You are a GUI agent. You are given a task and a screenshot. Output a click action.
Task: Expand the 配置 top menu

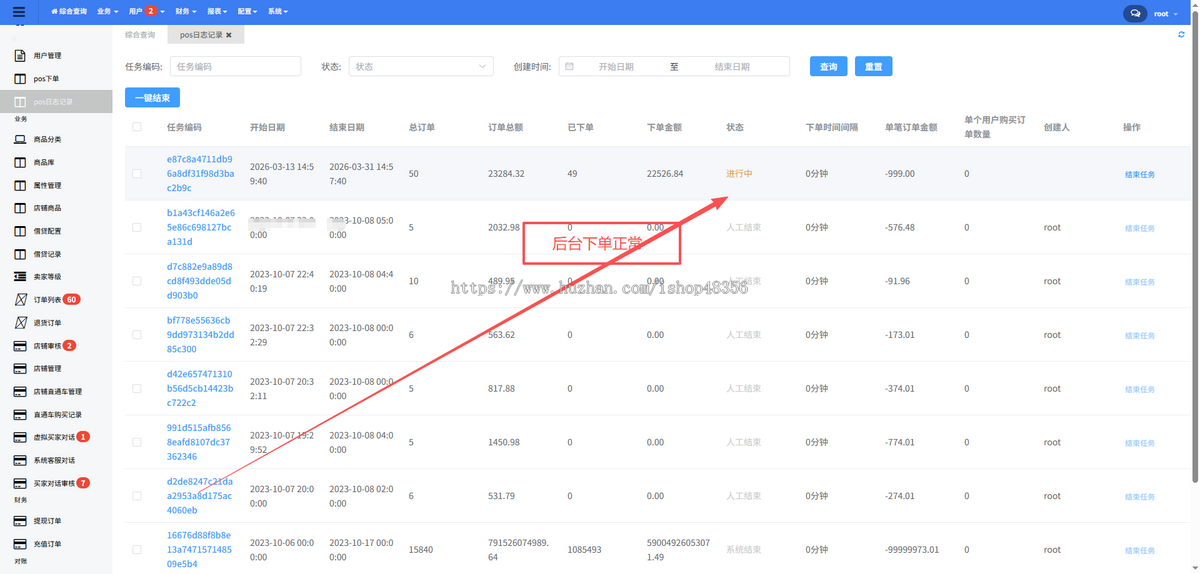pyautogui.click(x=247, y=12)
